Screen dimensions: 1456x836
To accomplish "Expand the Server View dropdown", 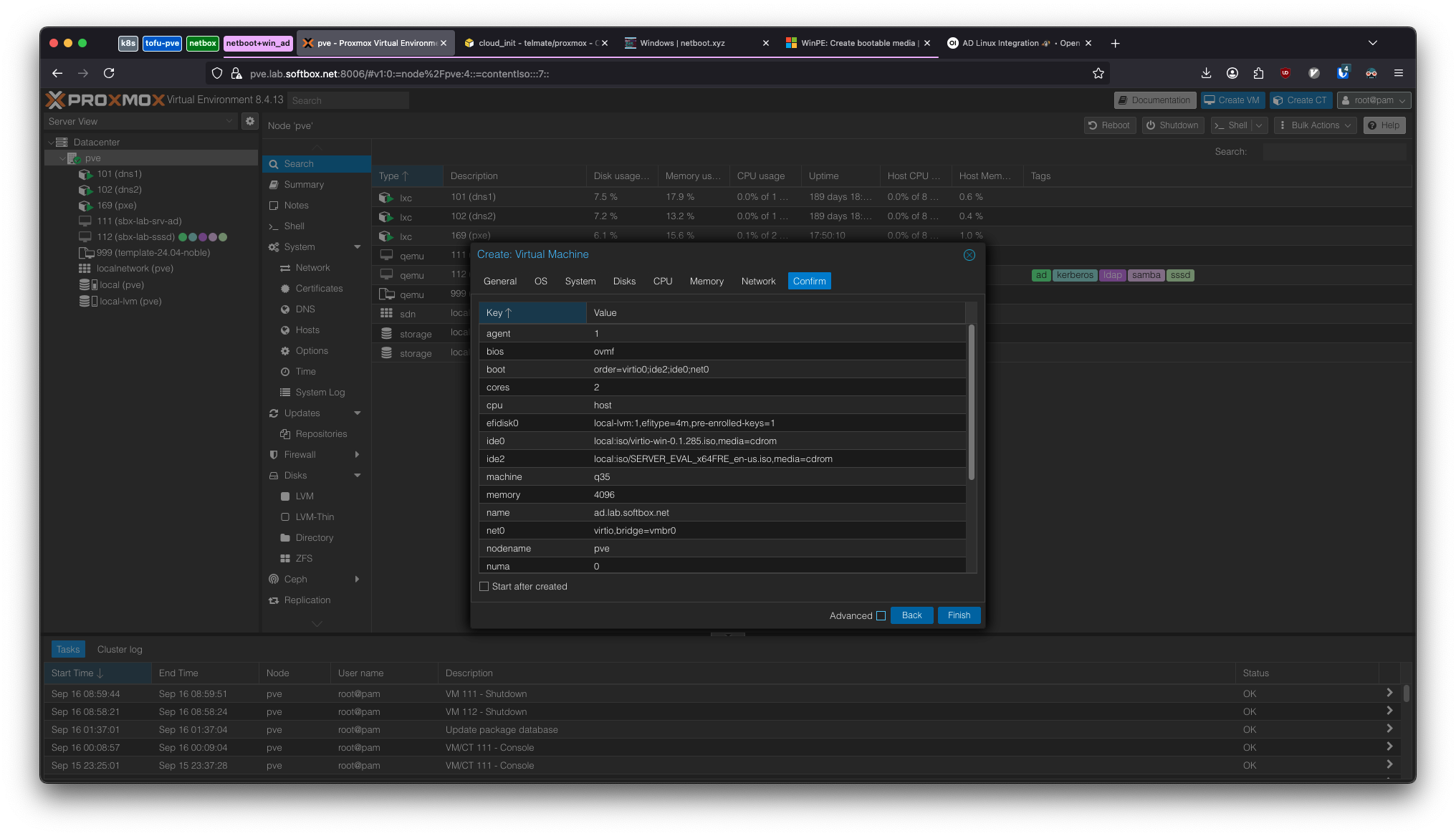I will click(x=229, y=120).
